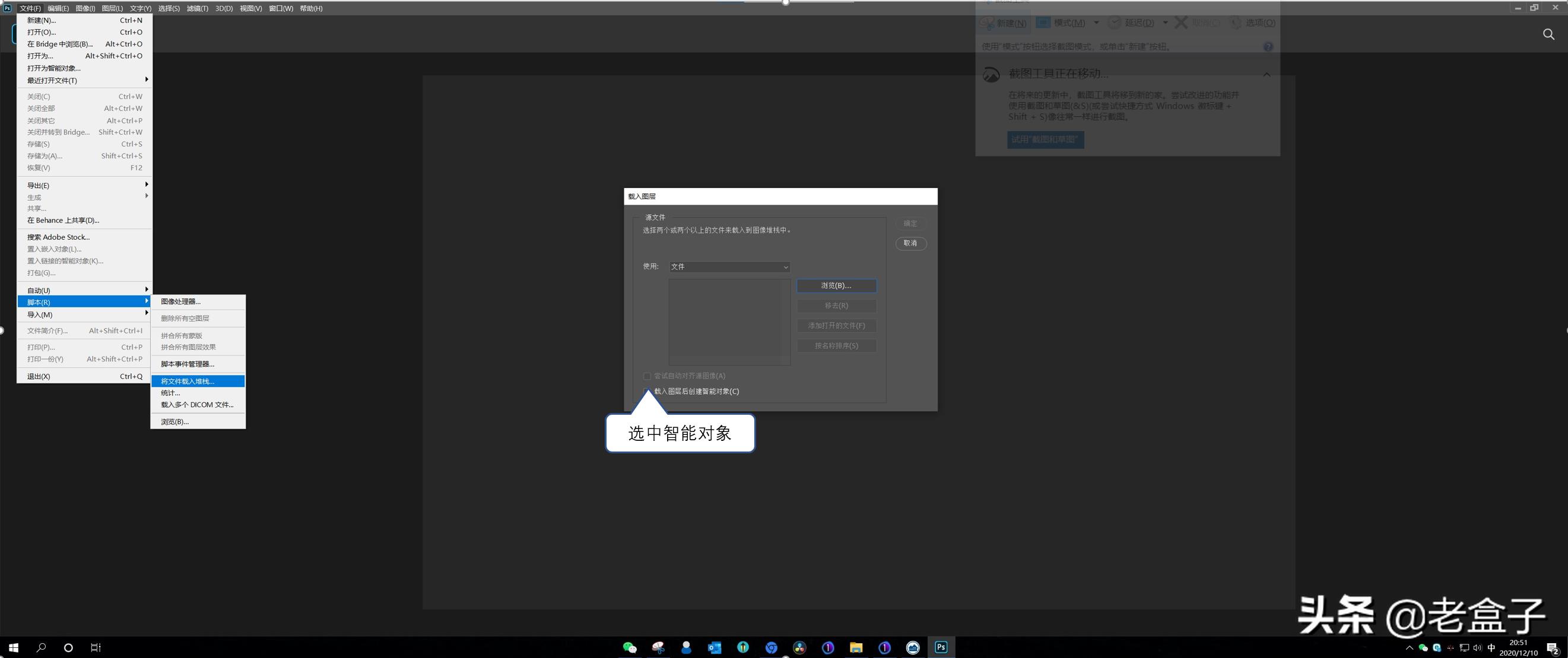Open WeChat from the taskbar
Screen dimensions: 1568x658
pos(629,647)
